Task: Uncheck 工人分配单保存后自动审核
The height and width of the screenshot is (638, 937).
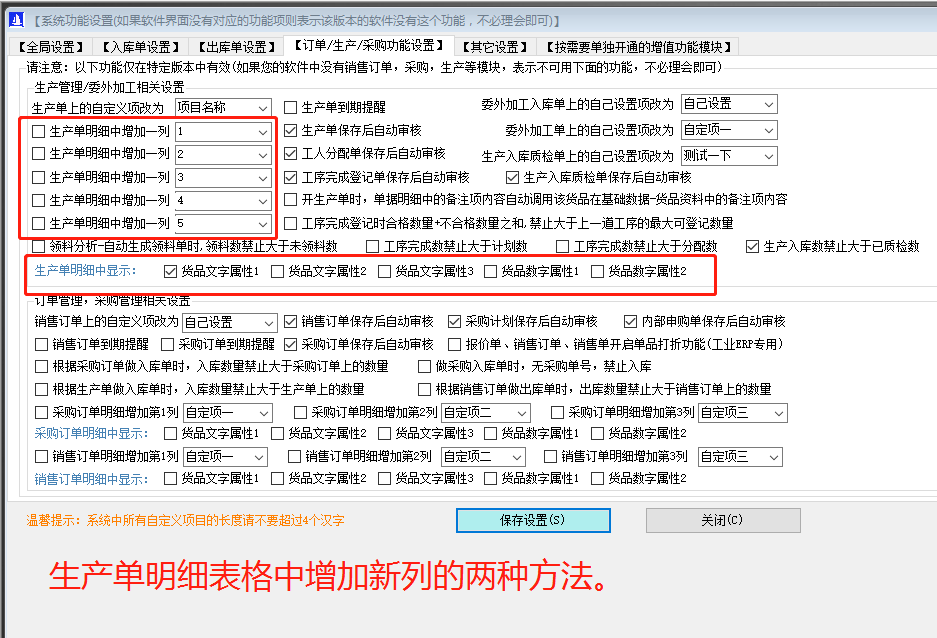Action: click(x=289, y=153)
